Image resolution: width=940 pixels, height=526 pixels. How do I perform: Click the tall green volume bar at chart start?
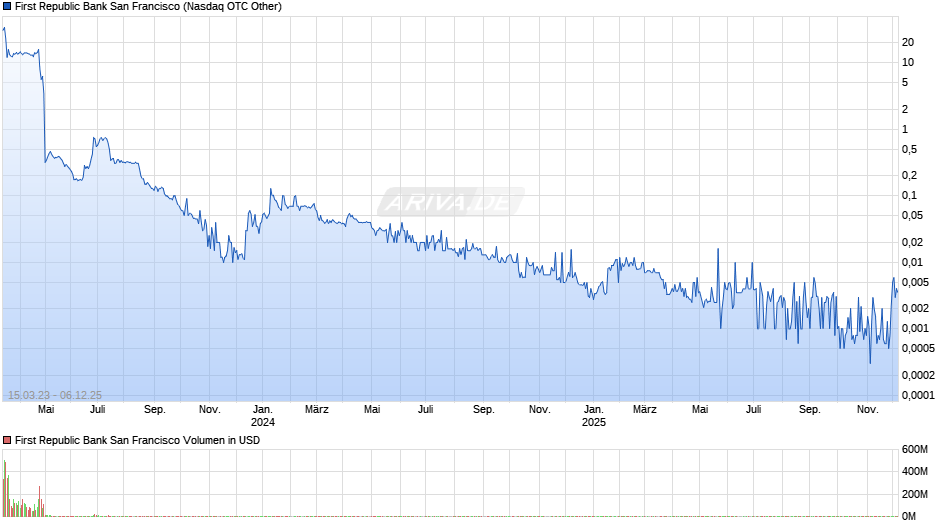(x=5, y=488)
